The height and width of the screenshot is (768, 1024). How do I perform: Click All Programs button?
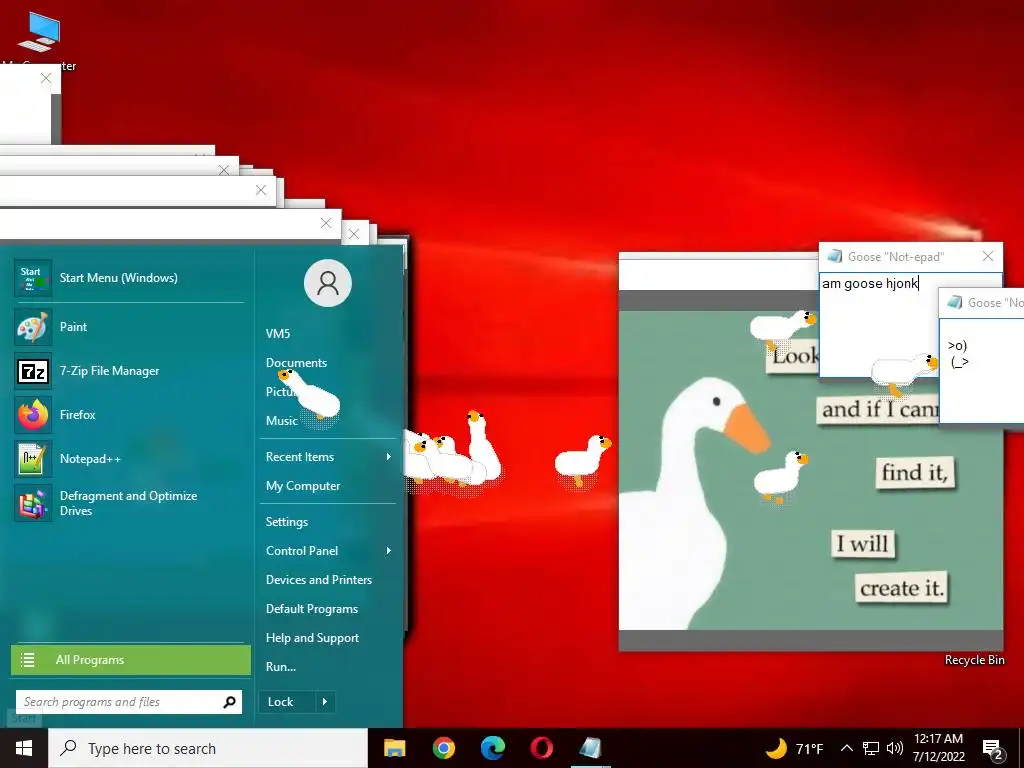pyautogui.click(x=131, y=660)
